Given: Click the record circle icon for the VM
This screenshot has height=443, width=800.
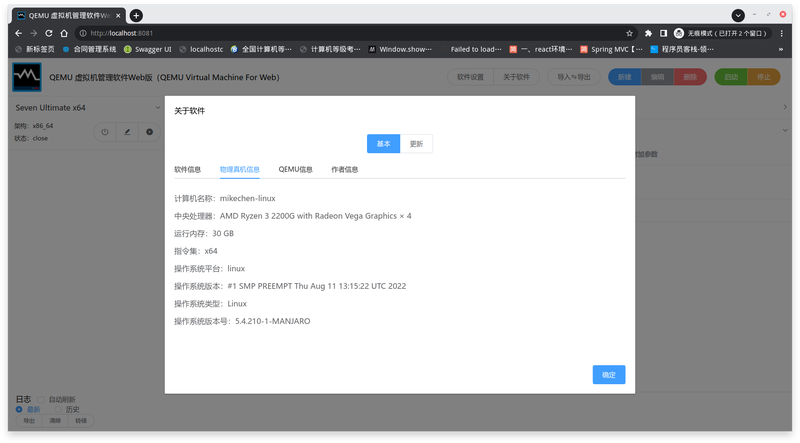Looking at the screenshot, I should (x=149, y=132).
